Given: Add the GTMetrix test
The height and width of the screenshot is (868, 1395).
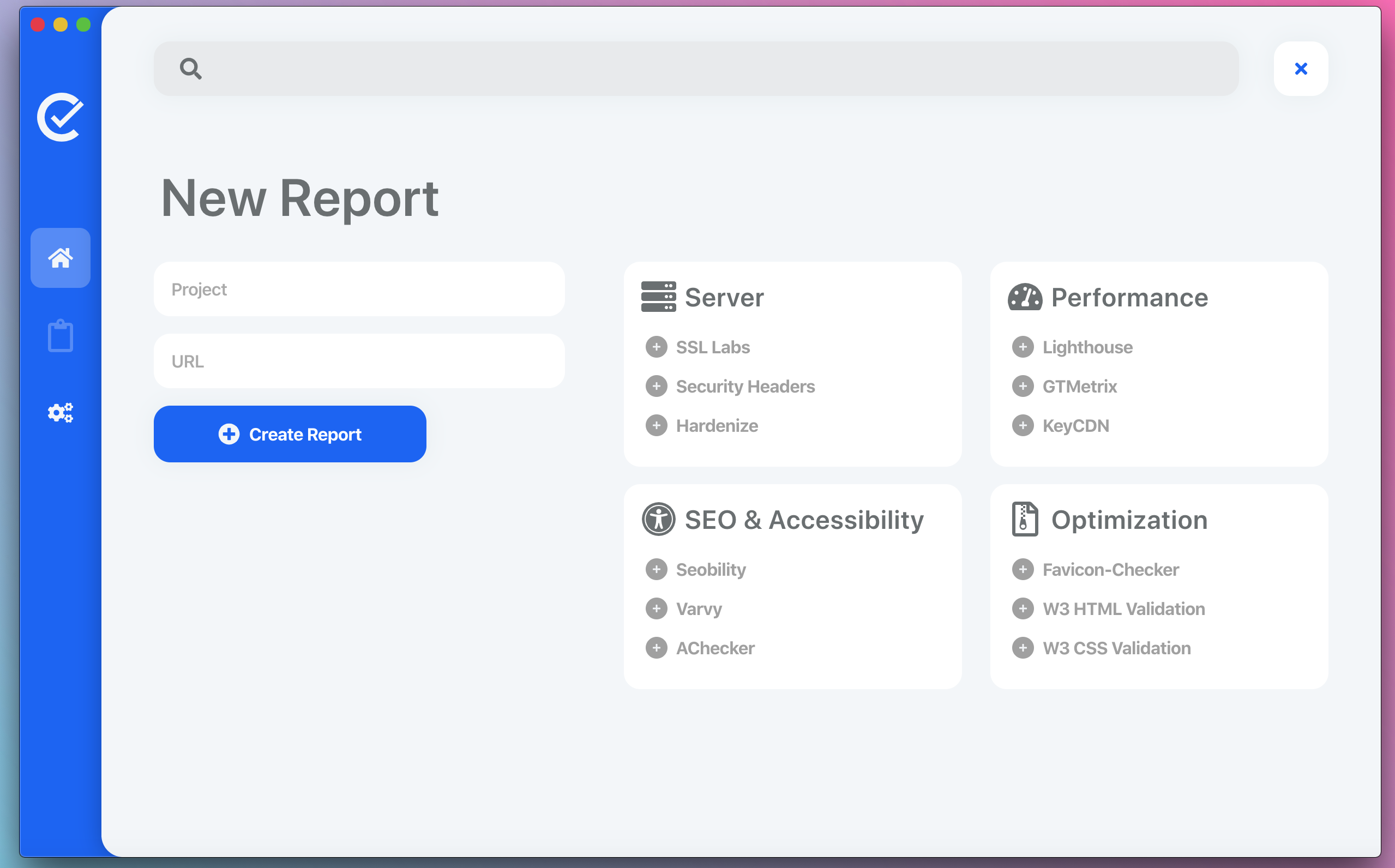Looking at the screenshot, I should point(1023,387).
